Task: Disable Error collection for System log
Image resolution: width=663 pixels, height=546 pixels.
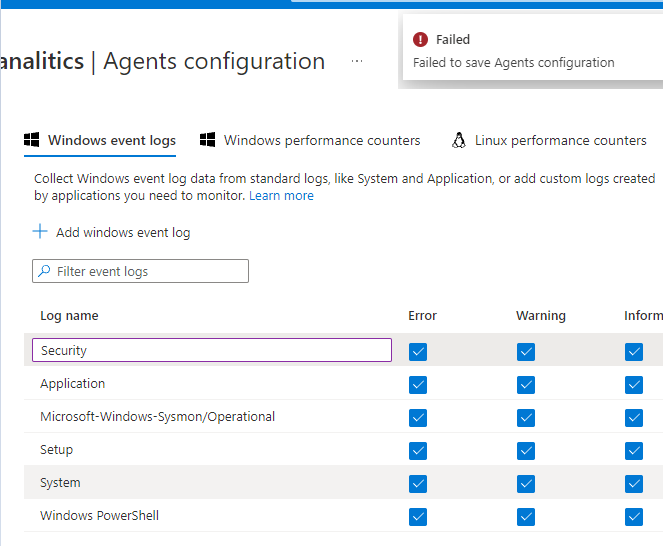Action: 418,484
